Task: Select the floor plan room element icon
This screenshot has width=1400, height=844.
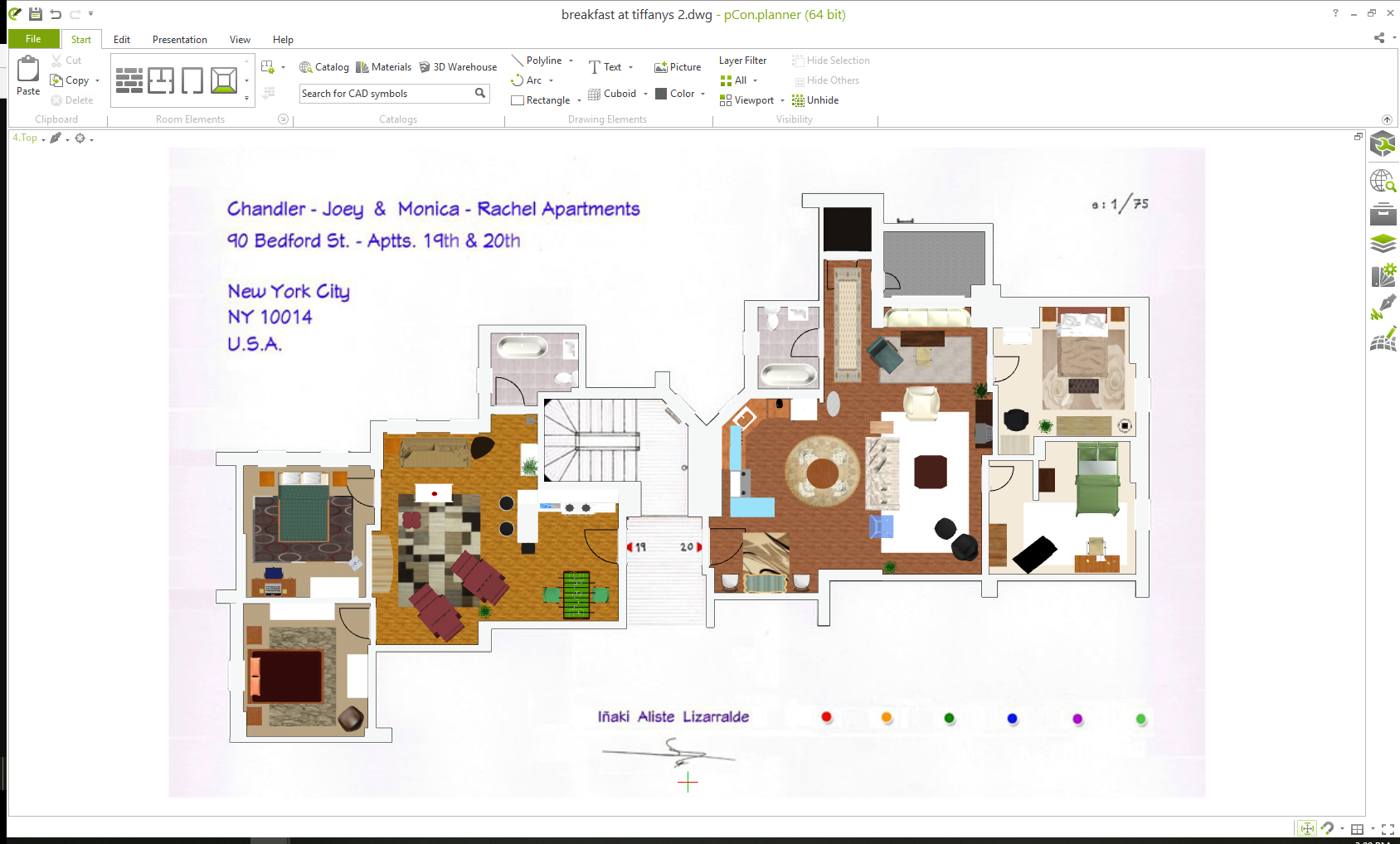Action: tap(161, 80)
